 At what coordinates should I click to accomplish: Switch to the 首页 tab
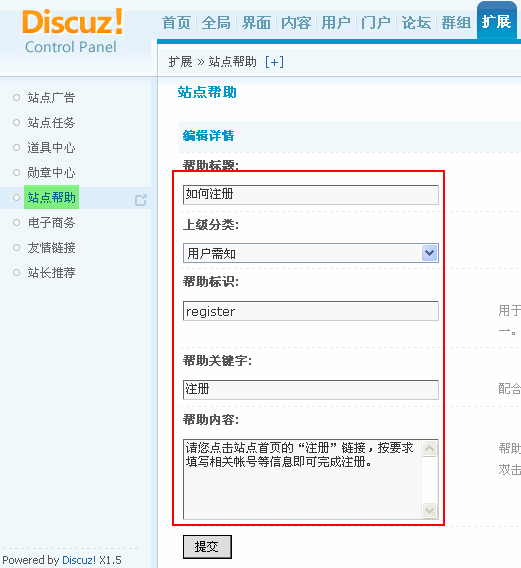click(176, 22)
